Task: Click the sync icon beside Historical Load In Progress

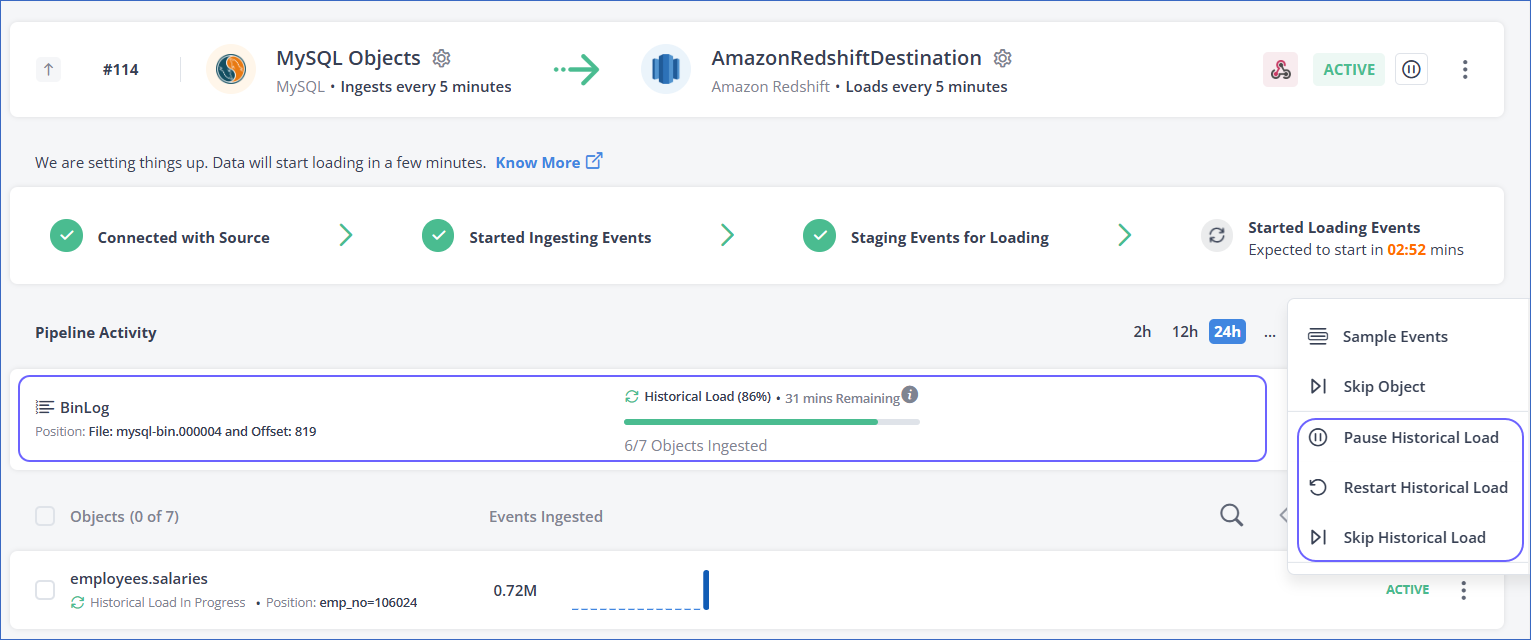Action: [78, 603]
